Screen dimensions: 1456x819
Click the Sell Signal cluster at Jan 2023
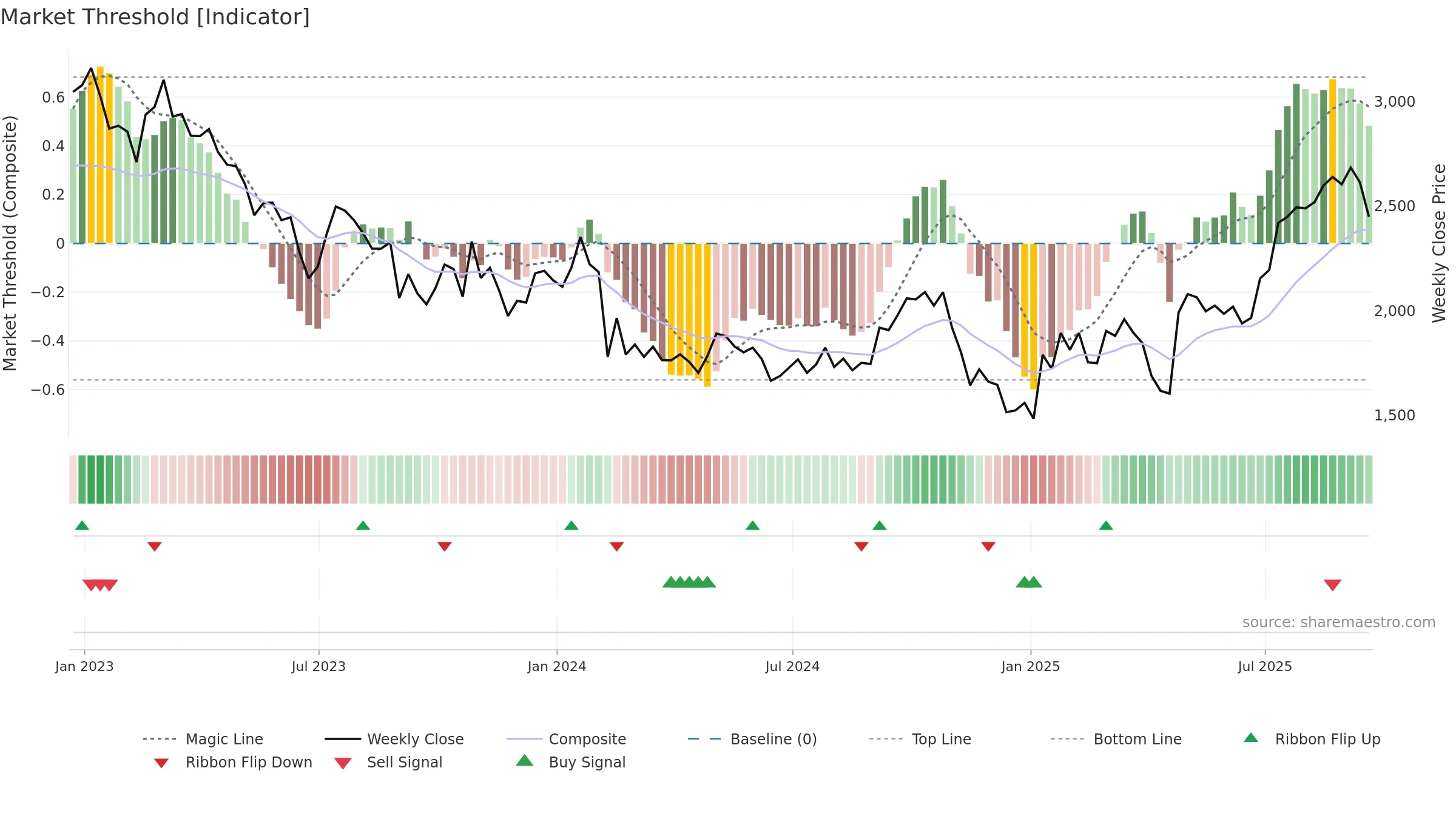100,585
